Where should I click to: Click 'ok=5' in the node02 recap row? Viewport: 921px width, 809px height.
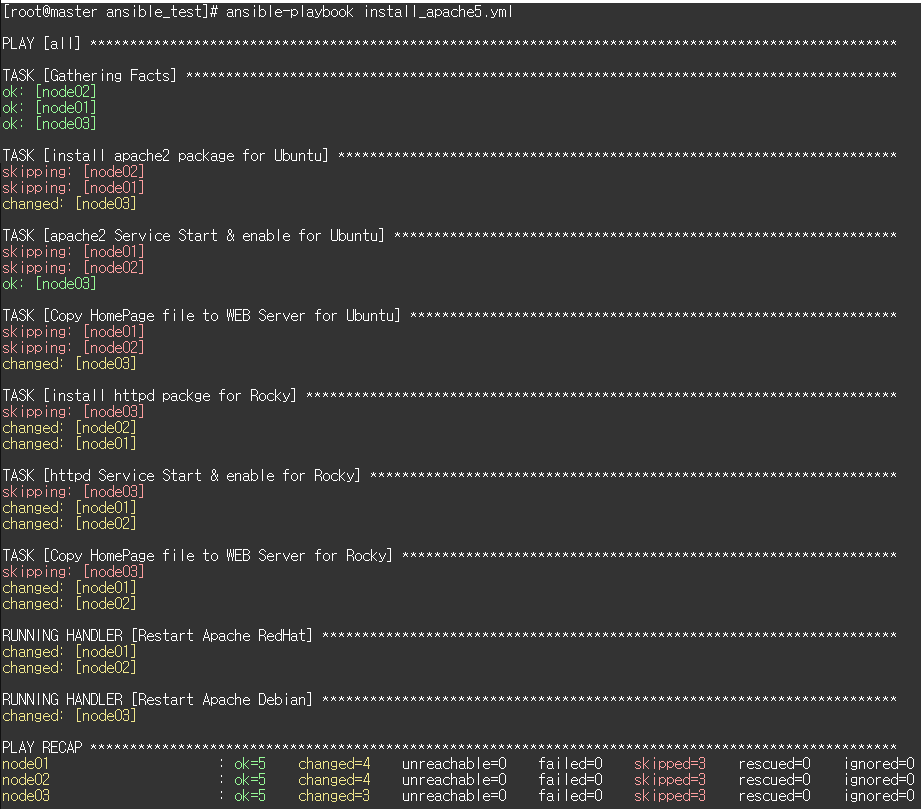coord(250,780)
